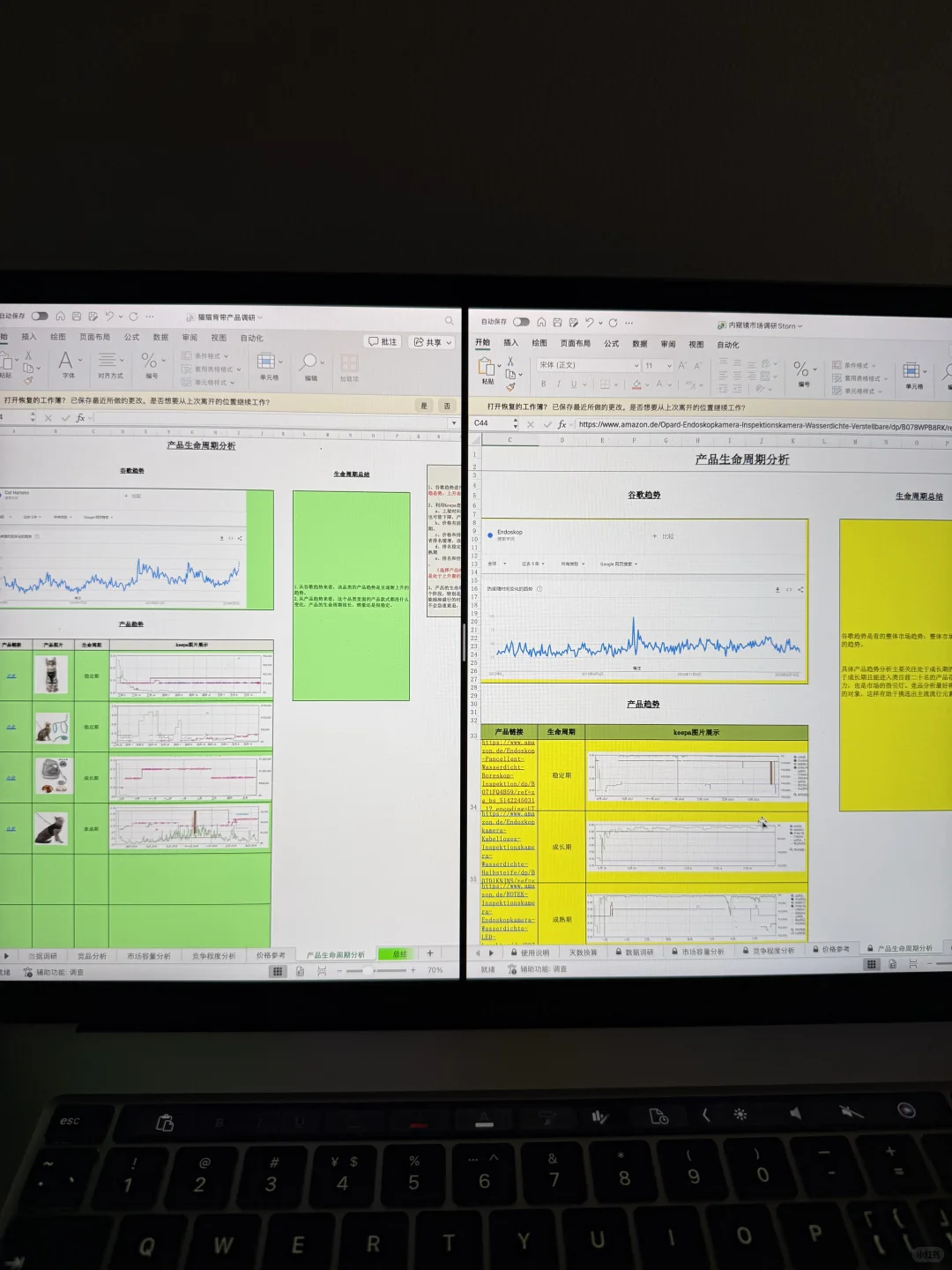Image resolution: width=952 pixels, height=1270 pixels.
Task: Click Cells icon in left window ribbon
Action: (x=266, y=362)
